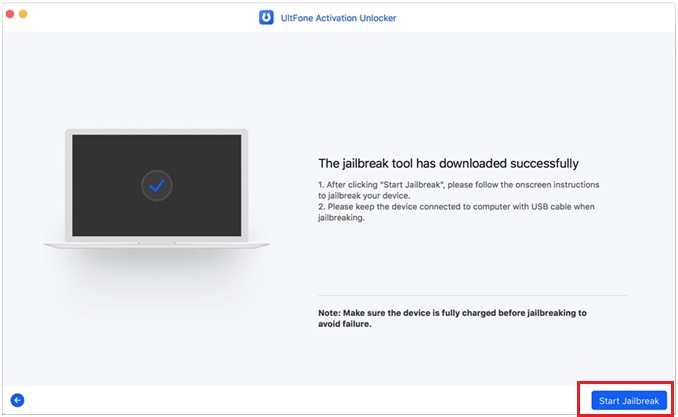Click the Start Jailbreak button
The width and height of the screenshot is (678, 417).
[x=629, y=401]
